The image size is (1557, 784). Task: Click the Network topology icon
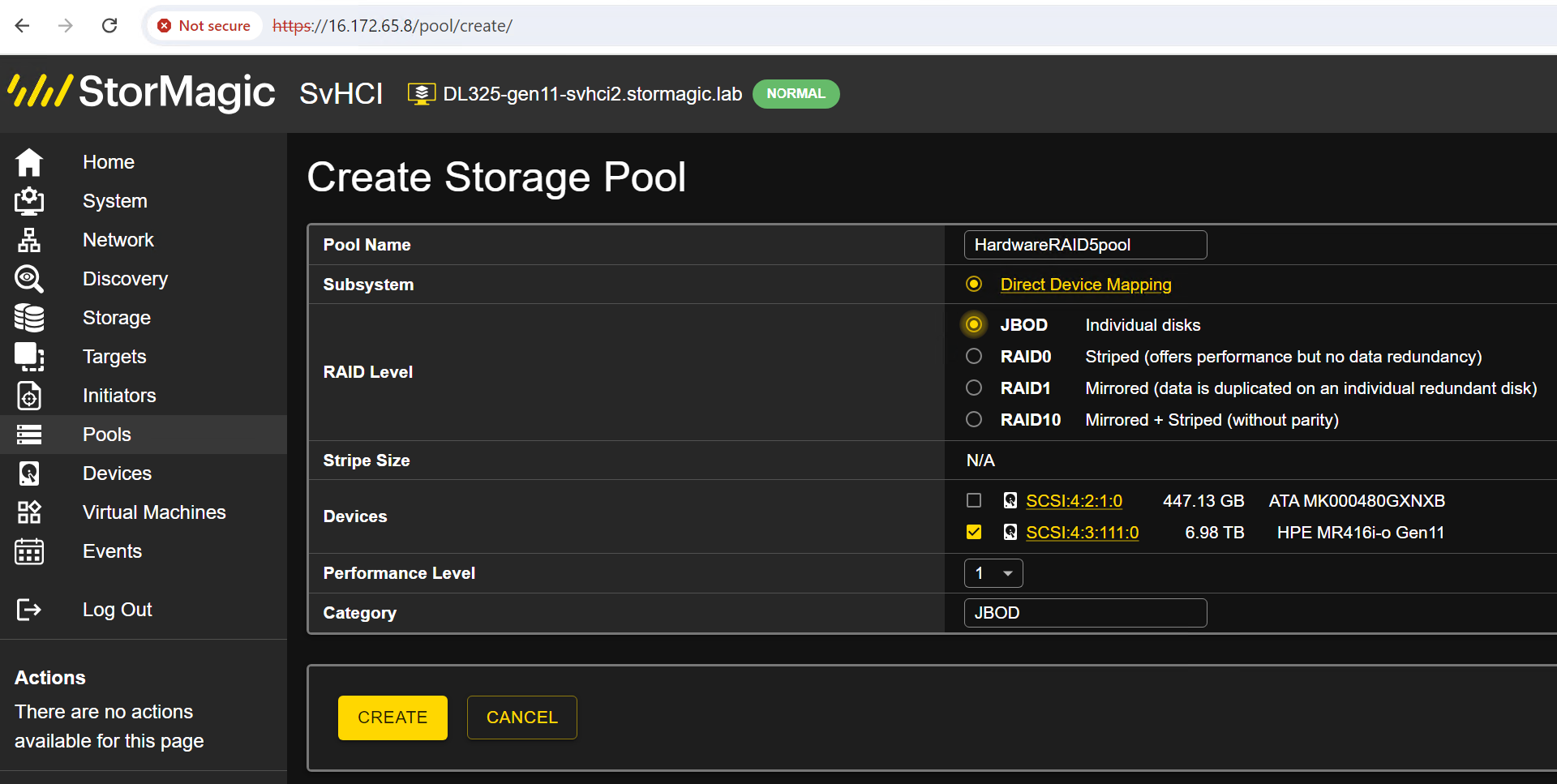coord(29,240)
